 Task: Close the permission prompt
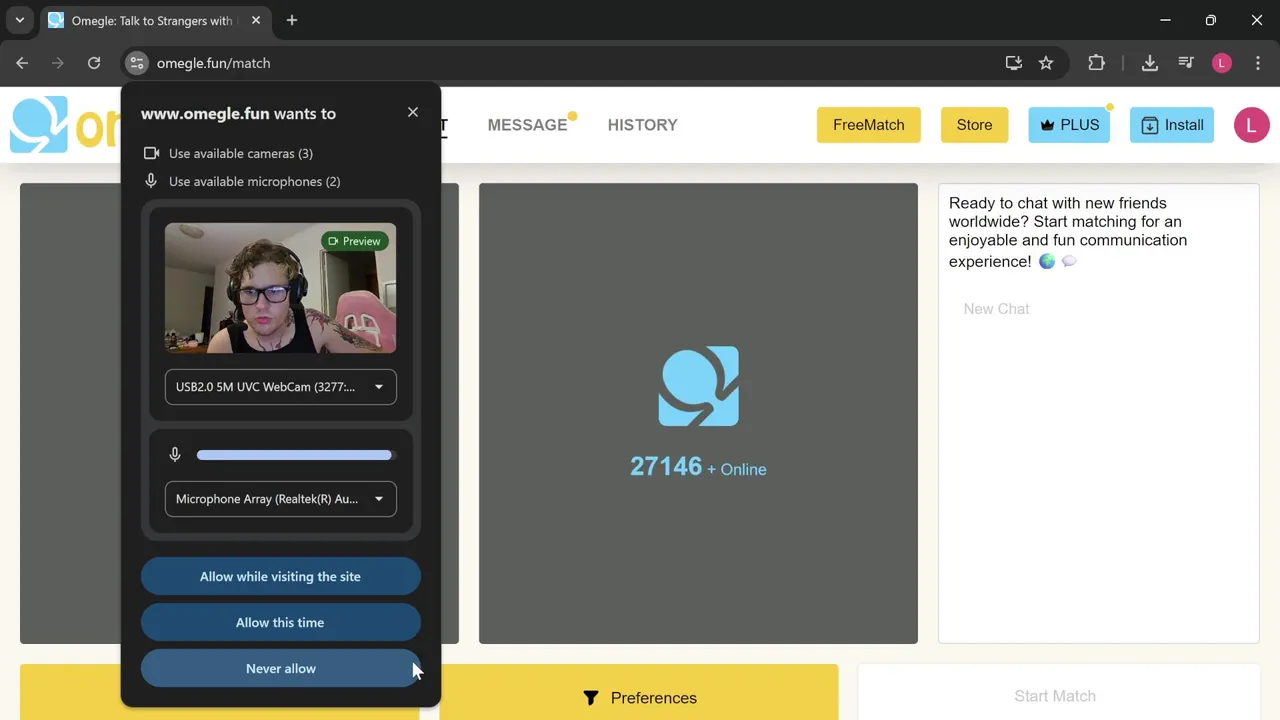413,112
